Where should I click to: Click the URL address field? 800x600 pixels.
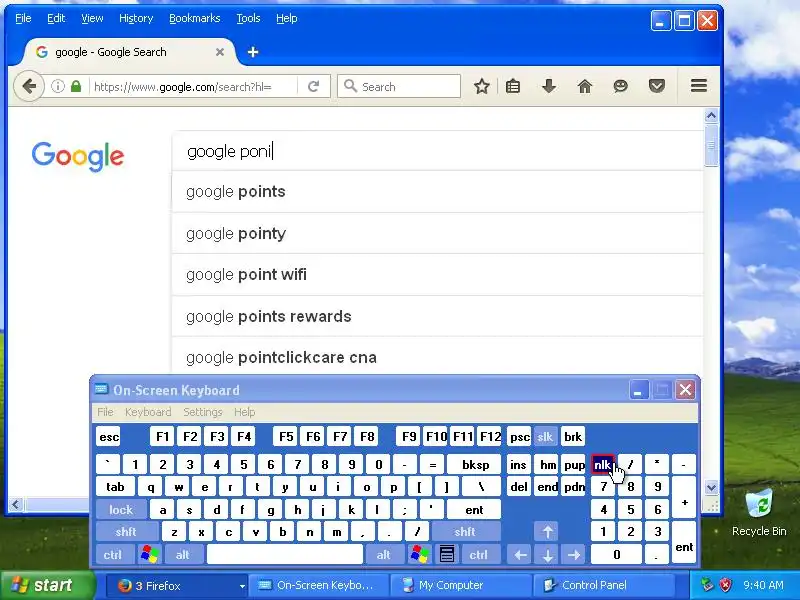point(194,86)
